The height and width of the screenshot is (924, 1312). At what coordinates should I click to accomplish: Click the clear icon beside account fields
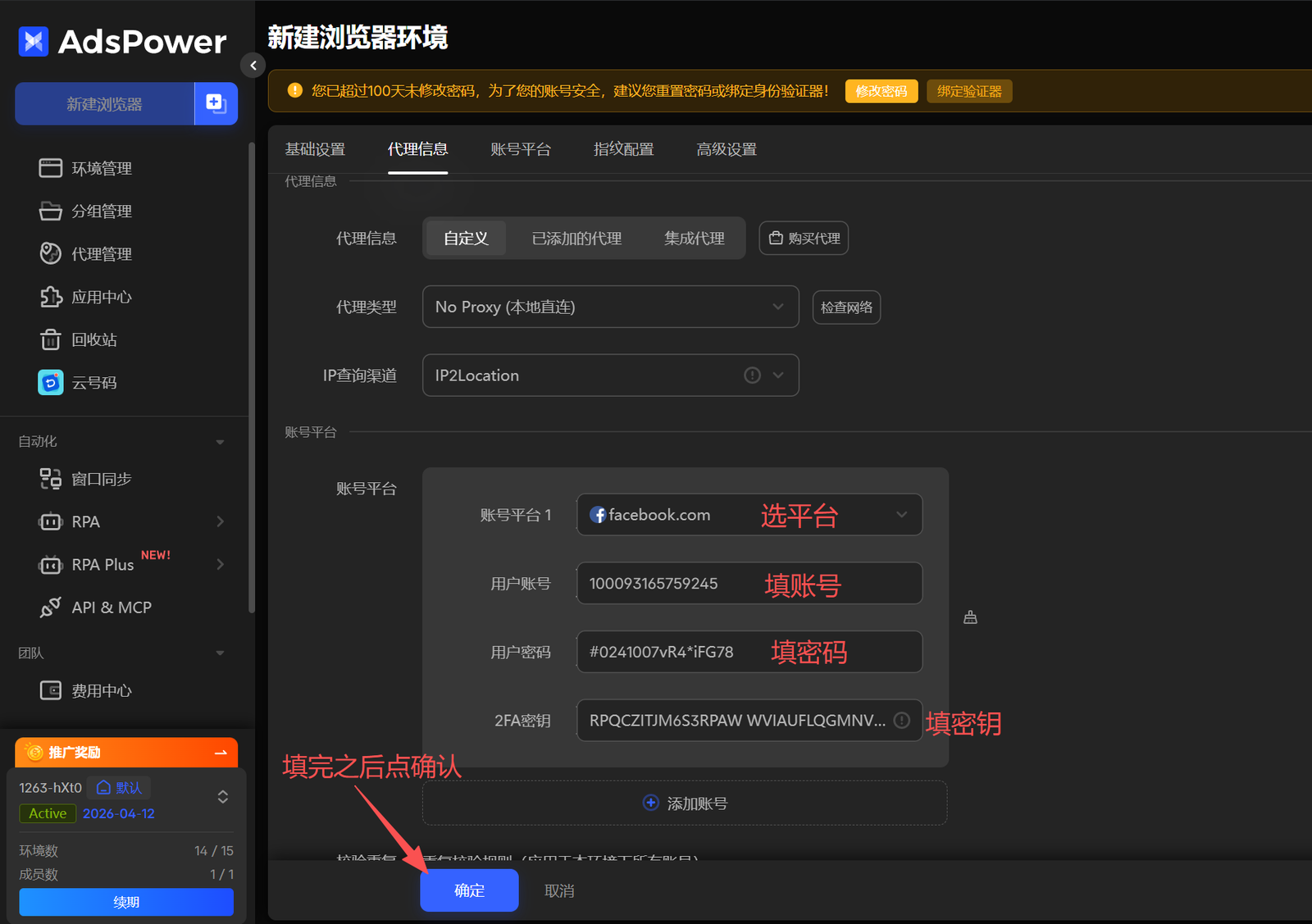click(970, 617)
